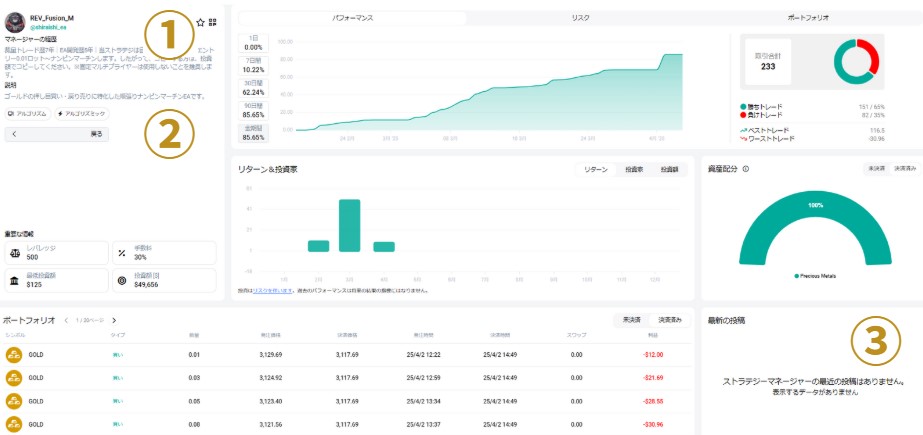Image resolution: width=923 pixels, height=435 pixels.
Task: Click the green 勝ちトレード legend dot
Action: [743, 107]
